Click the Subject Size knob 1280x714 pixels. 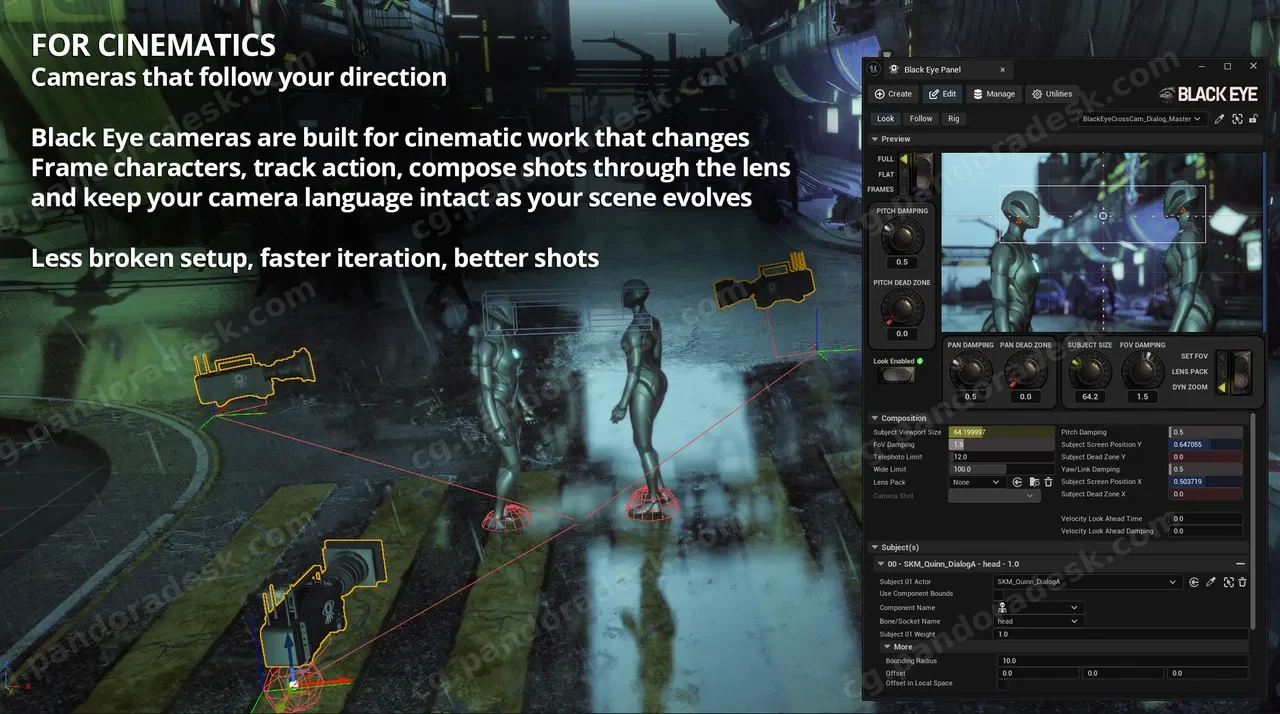1089,372
